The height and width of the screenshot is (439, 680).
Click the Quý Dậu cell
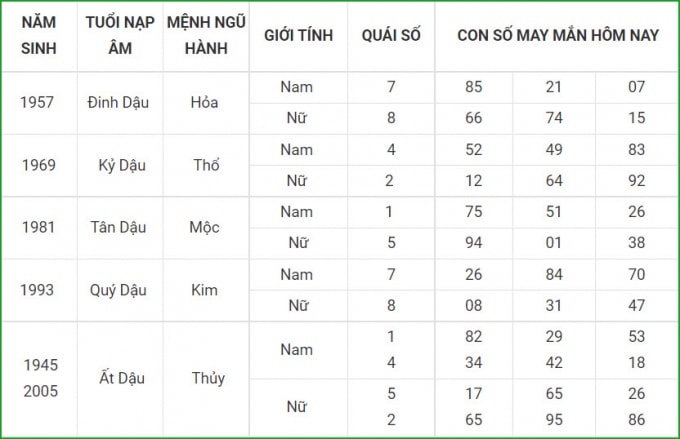coord(118,291)
